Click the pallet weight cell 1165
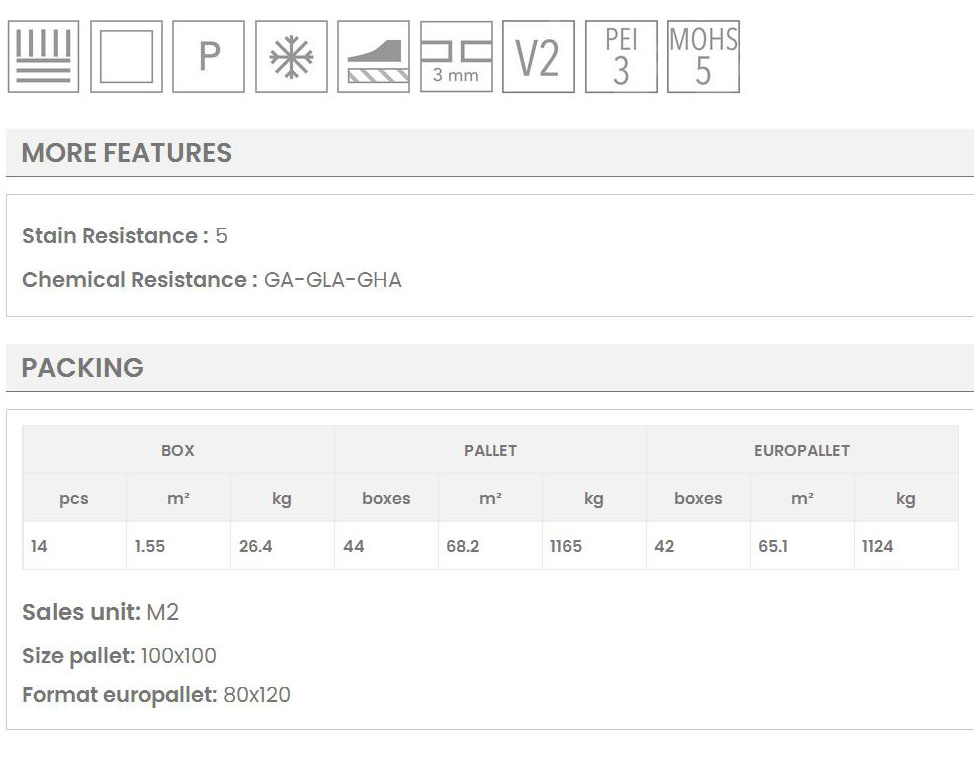This screenshot has width=974, height=757. coord(566,547)
